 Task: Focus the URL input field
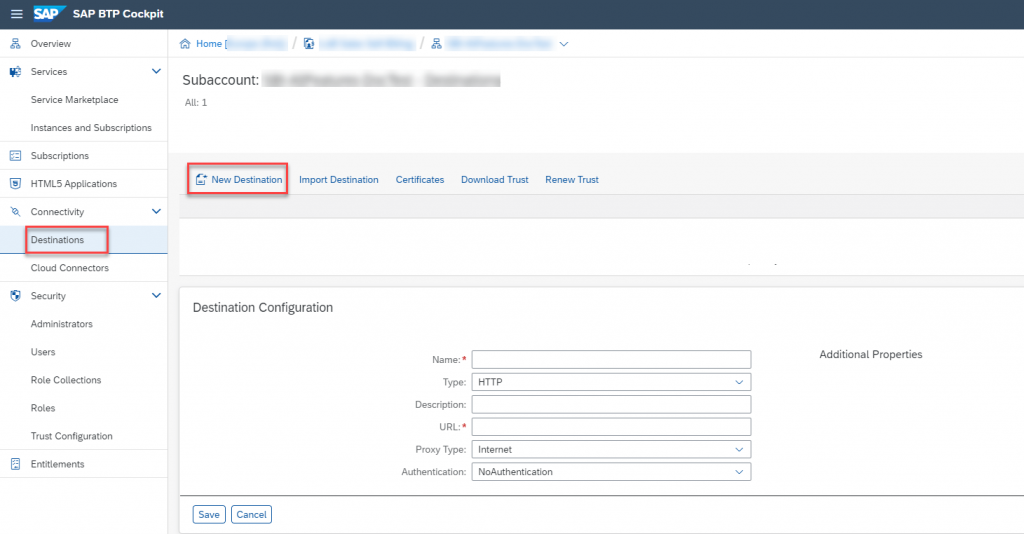[611, 427]
